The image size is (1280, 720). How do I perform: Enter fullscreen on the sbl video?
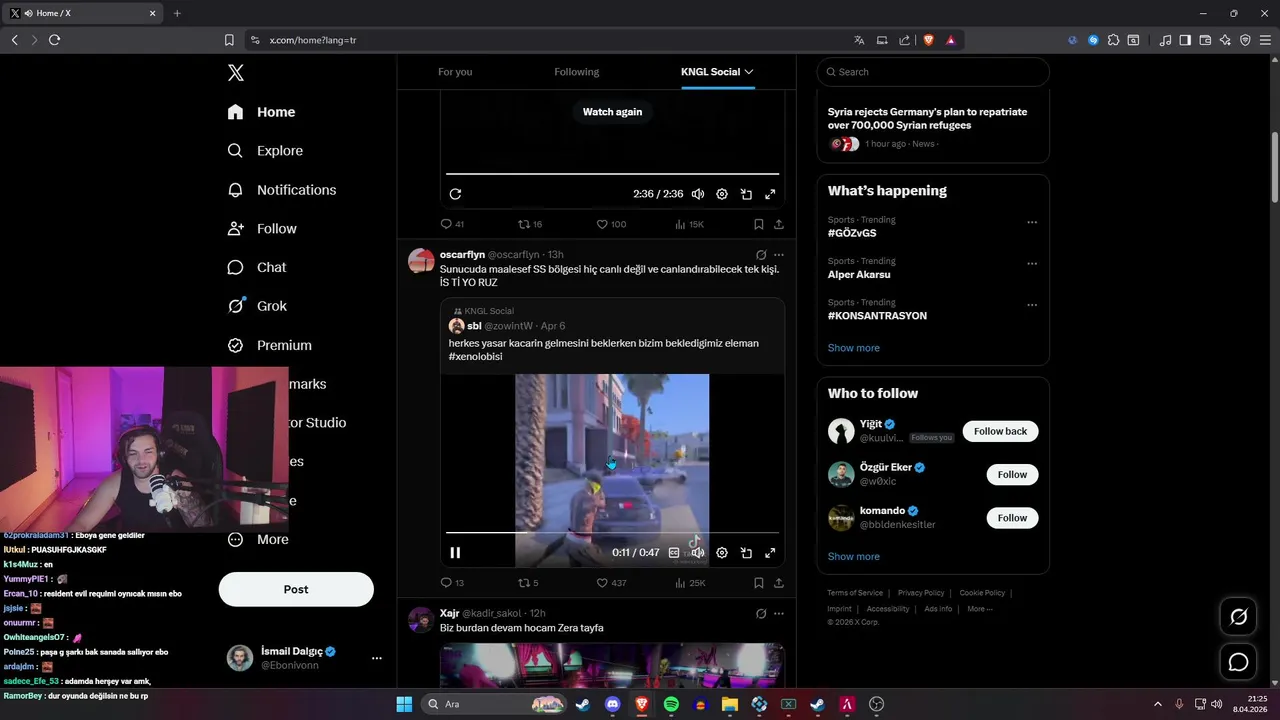(x=770, y=552)
